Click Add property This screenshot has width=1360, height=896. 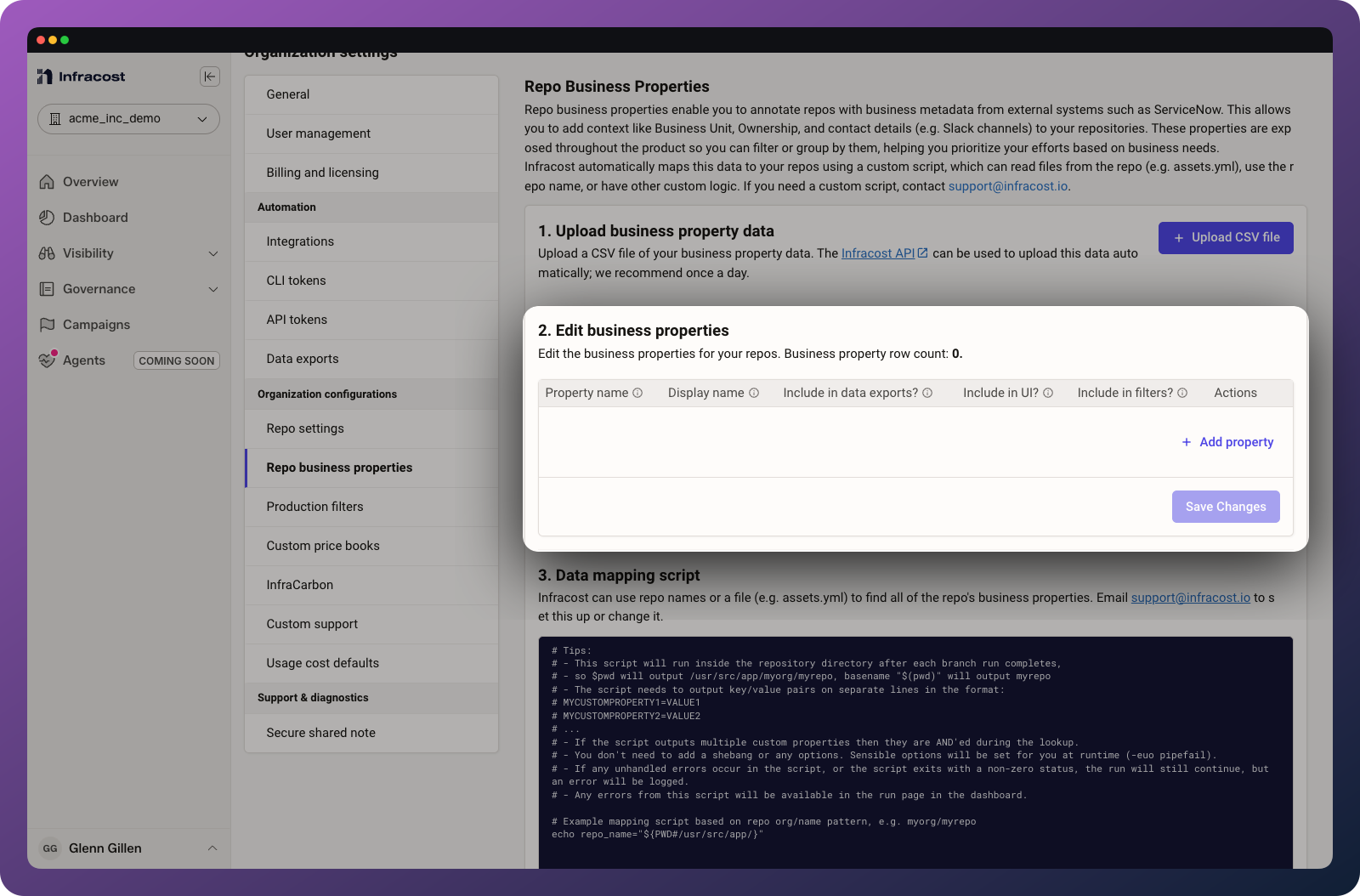point(1227,442)
